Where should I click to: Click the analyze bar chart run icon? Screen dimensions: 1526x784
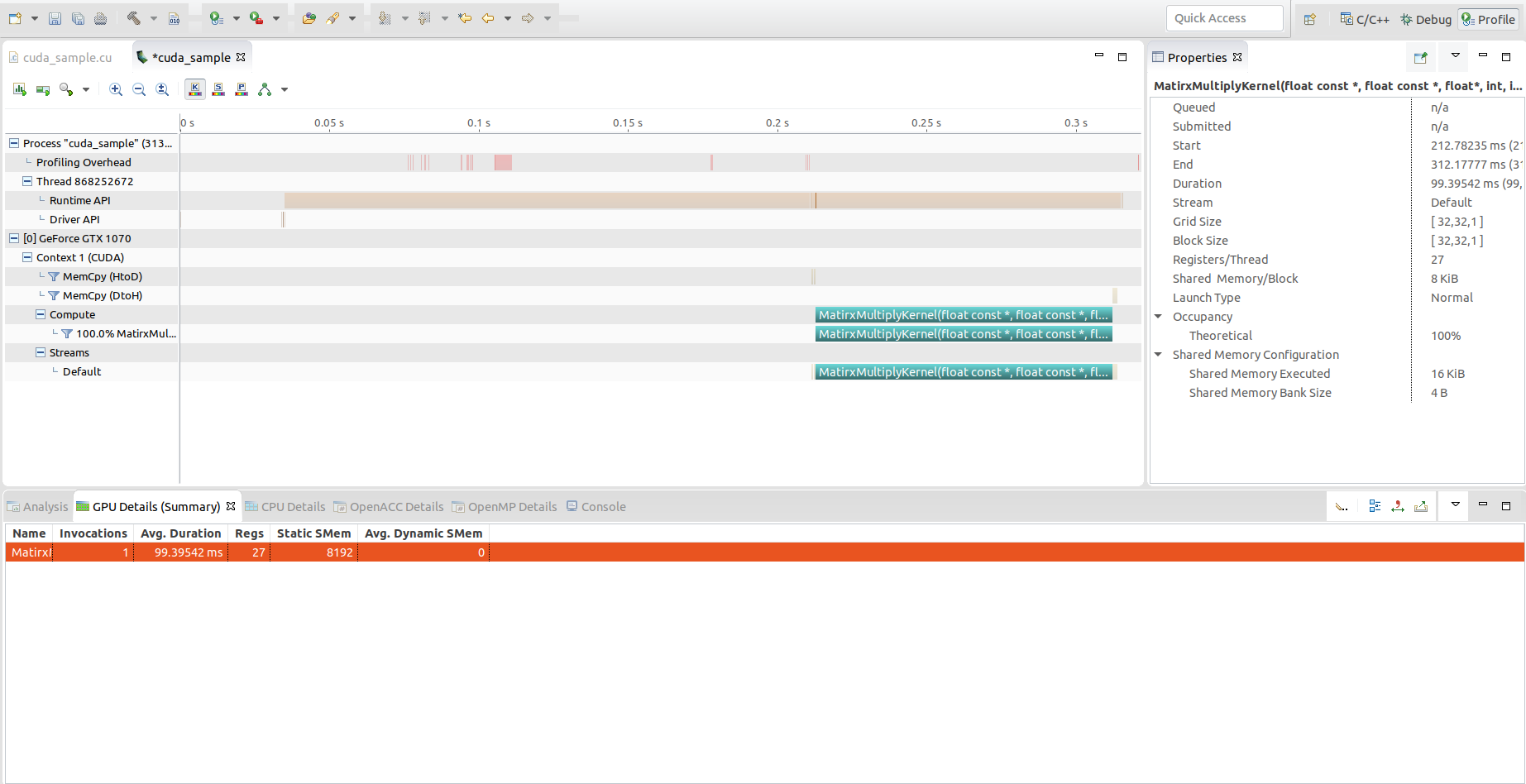(20, 89)
